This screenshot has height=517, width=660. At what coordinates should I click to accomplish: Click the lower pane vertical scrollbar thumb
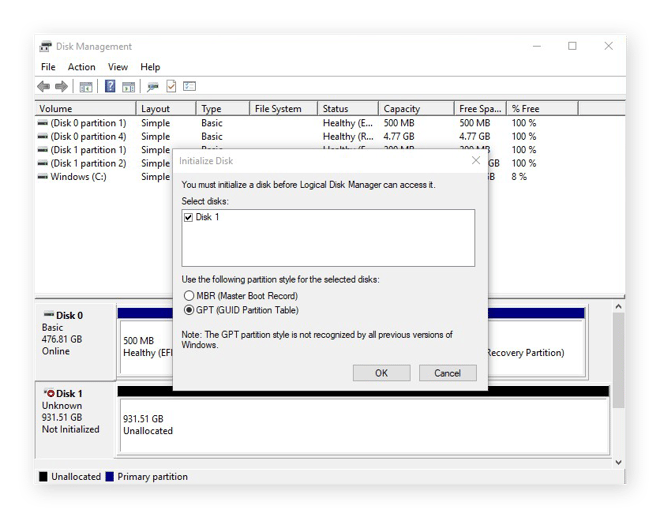pyautogui.click(x=618, y=360)
